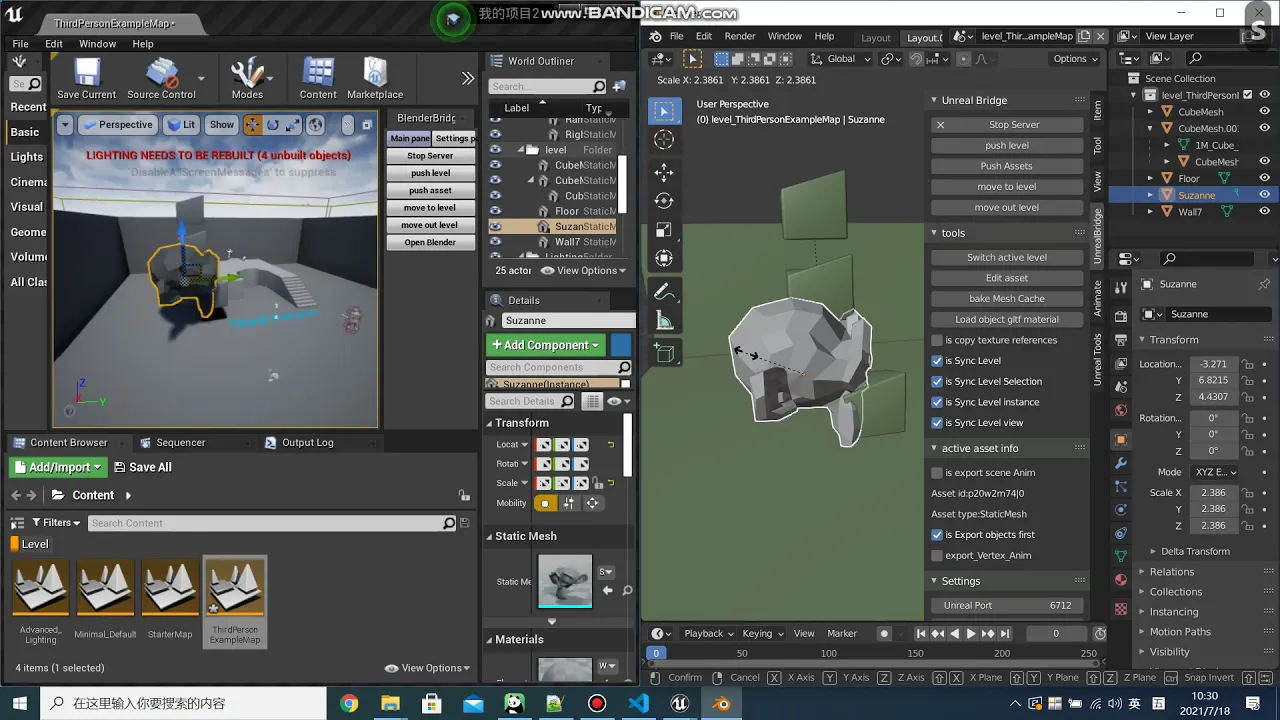Jump to timeline end frame
The height and width of the screenshot is (720, 1280).
click(x=1005, y=633)
